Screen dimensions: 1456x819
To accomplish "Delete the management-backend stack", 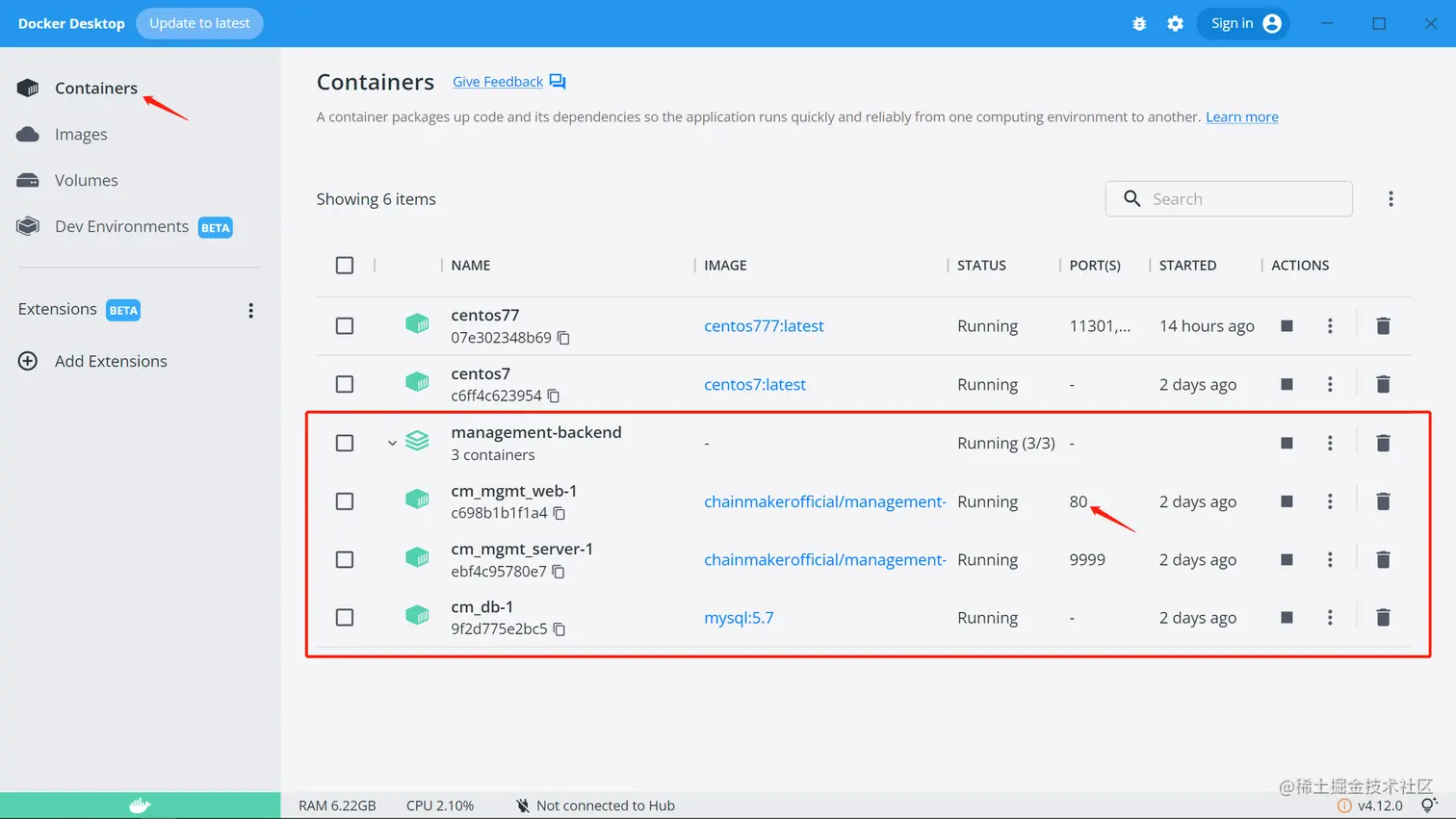I will (1383, 443).
